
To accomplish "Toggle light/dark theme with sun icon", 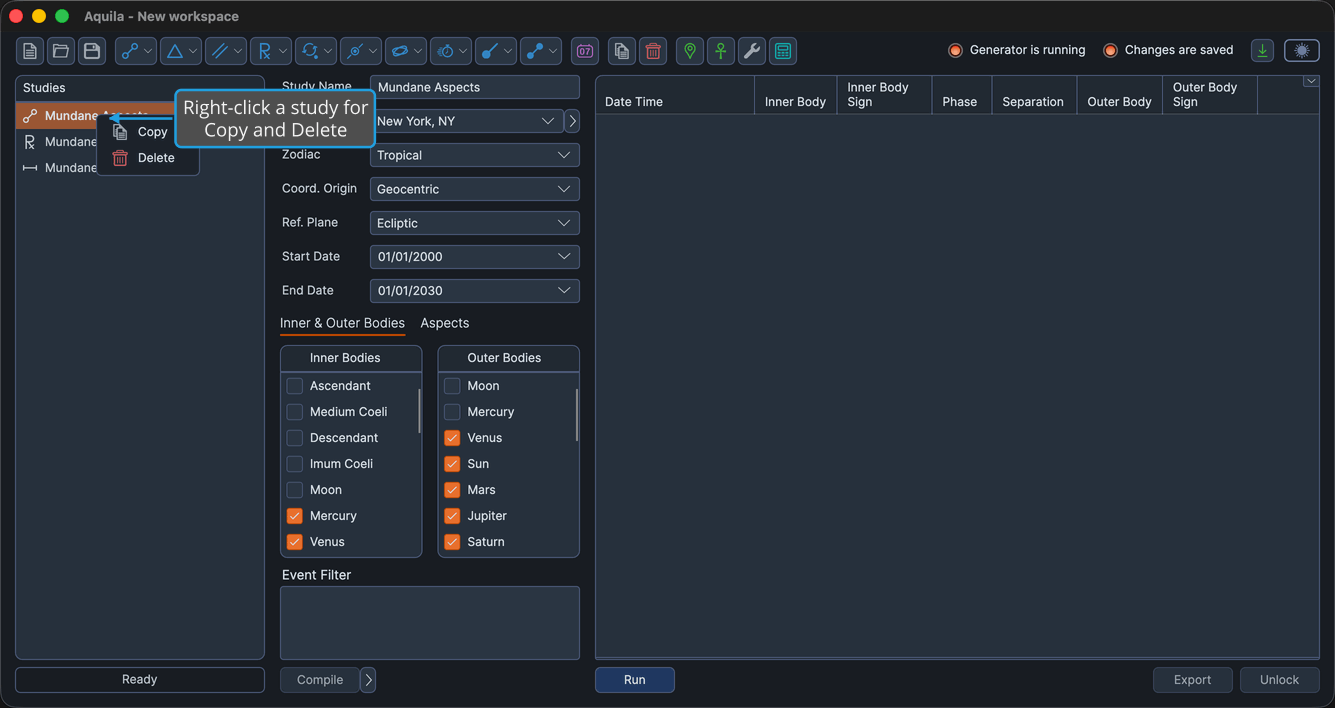I will click(1302, 51).
